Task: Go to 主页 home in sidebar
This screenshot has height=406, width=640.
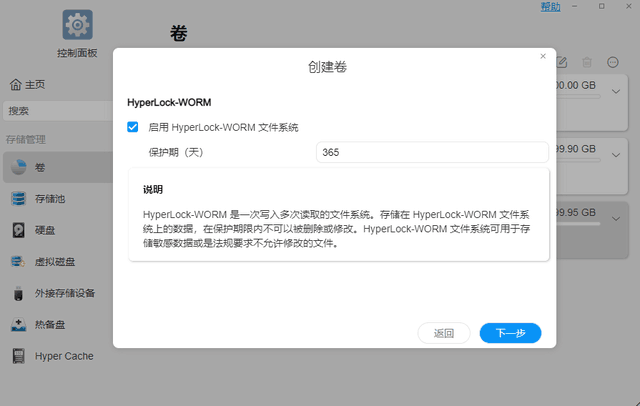Action: pos(27,84)
